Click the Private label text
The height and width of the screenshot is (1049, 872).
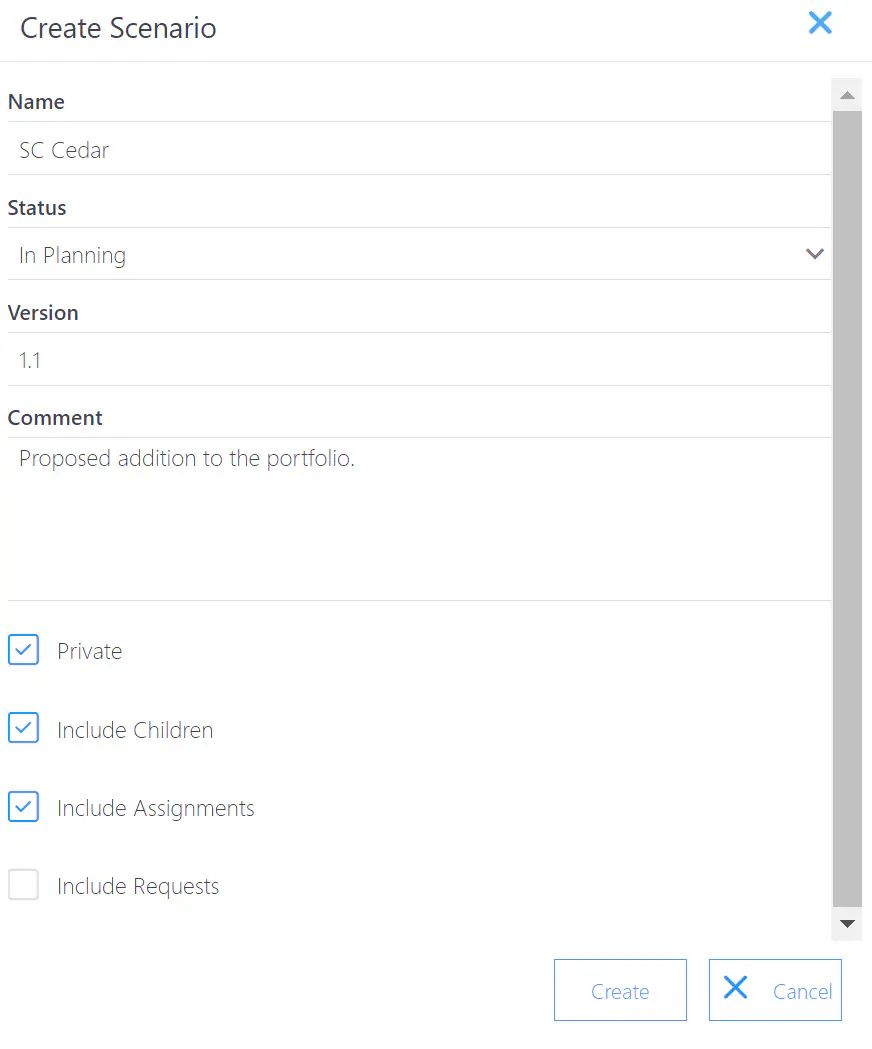click(x=90, y=651)
